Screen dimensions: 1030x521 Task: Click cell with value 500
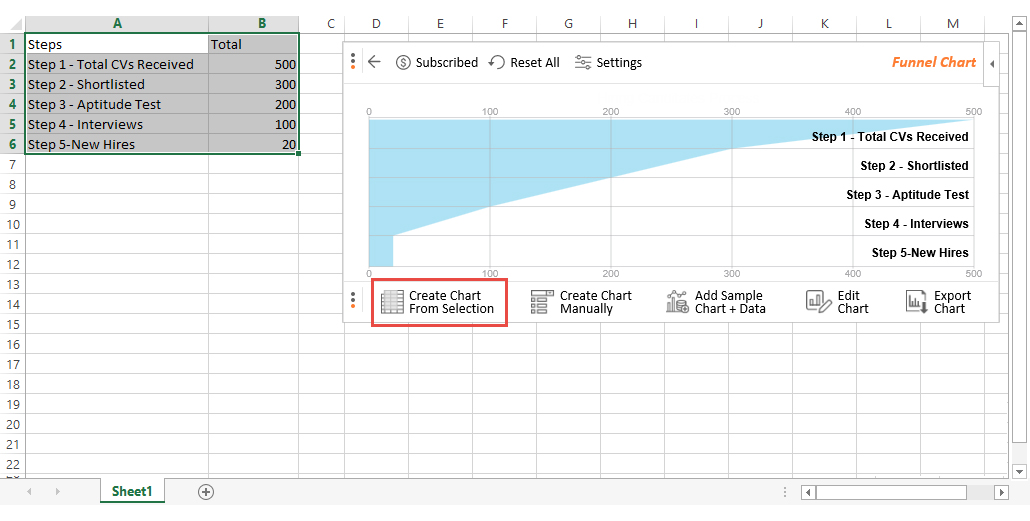coord(254,64)
